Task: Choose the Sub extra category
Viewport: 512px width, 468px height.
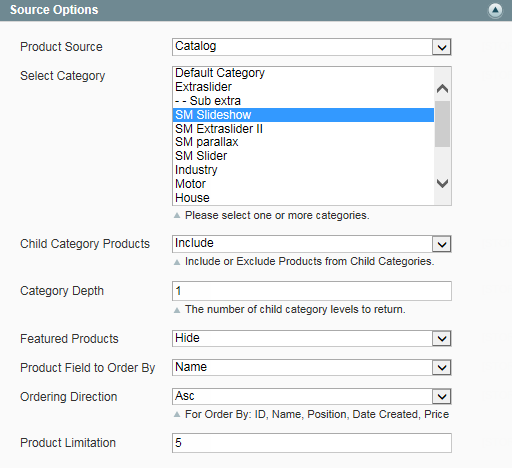Action: [x=304, y=101]
